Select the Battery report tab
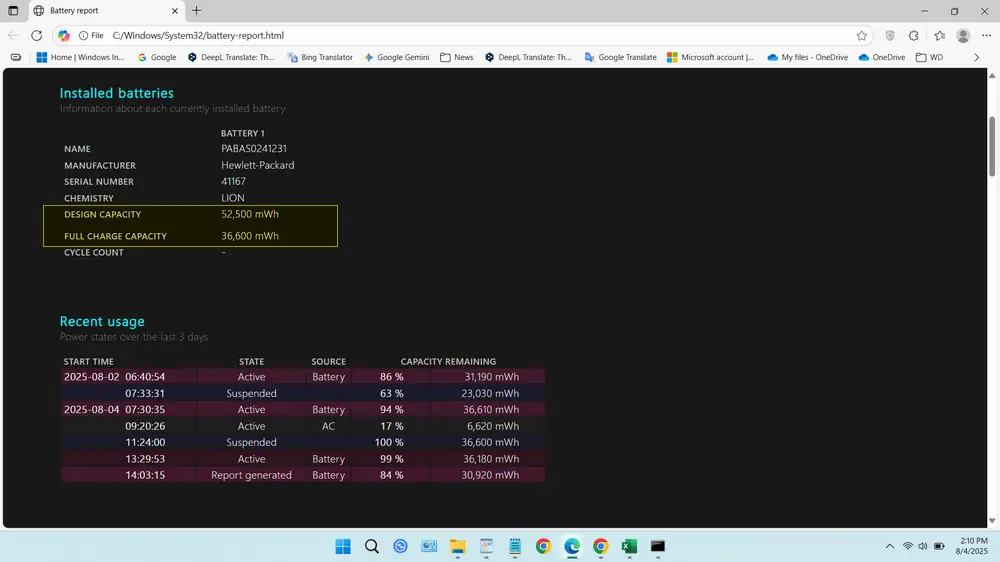1000x562 pixels. point(105,11)
